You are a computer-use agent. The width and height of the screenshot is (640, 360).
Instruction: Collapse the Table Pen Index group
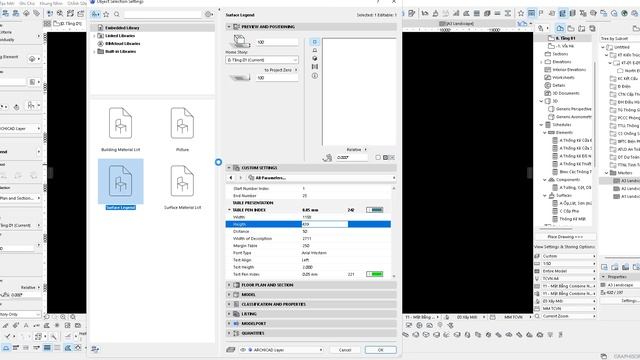point(229,210)
